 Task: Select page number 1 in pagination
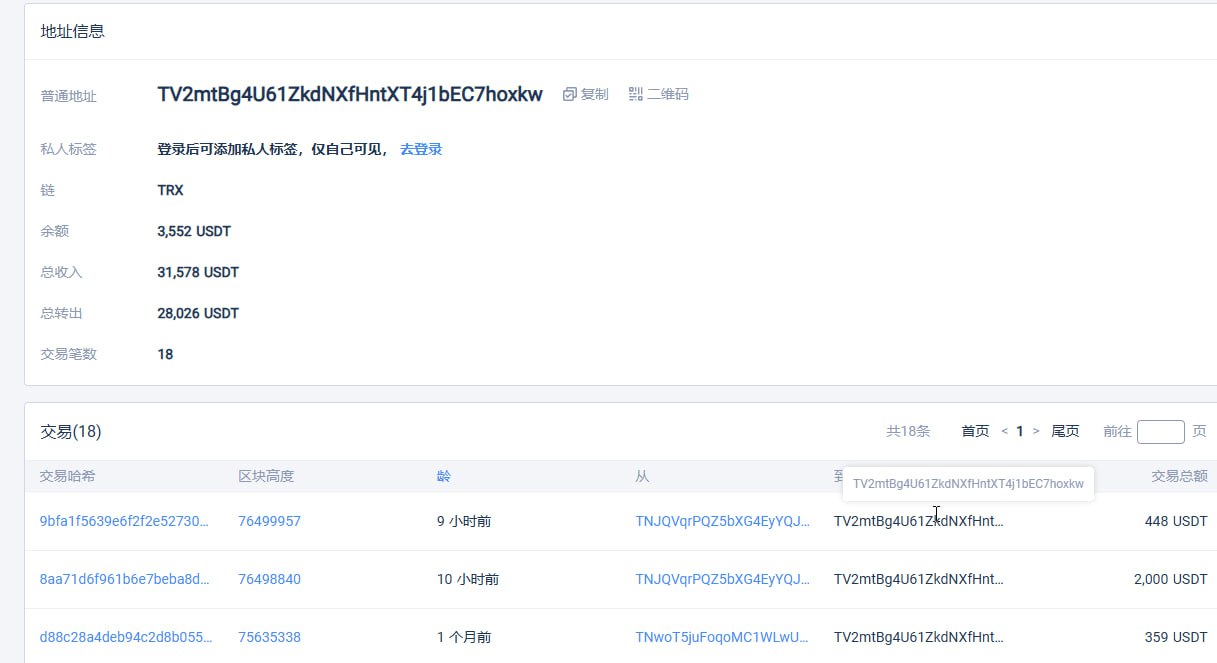(1020, 431)
